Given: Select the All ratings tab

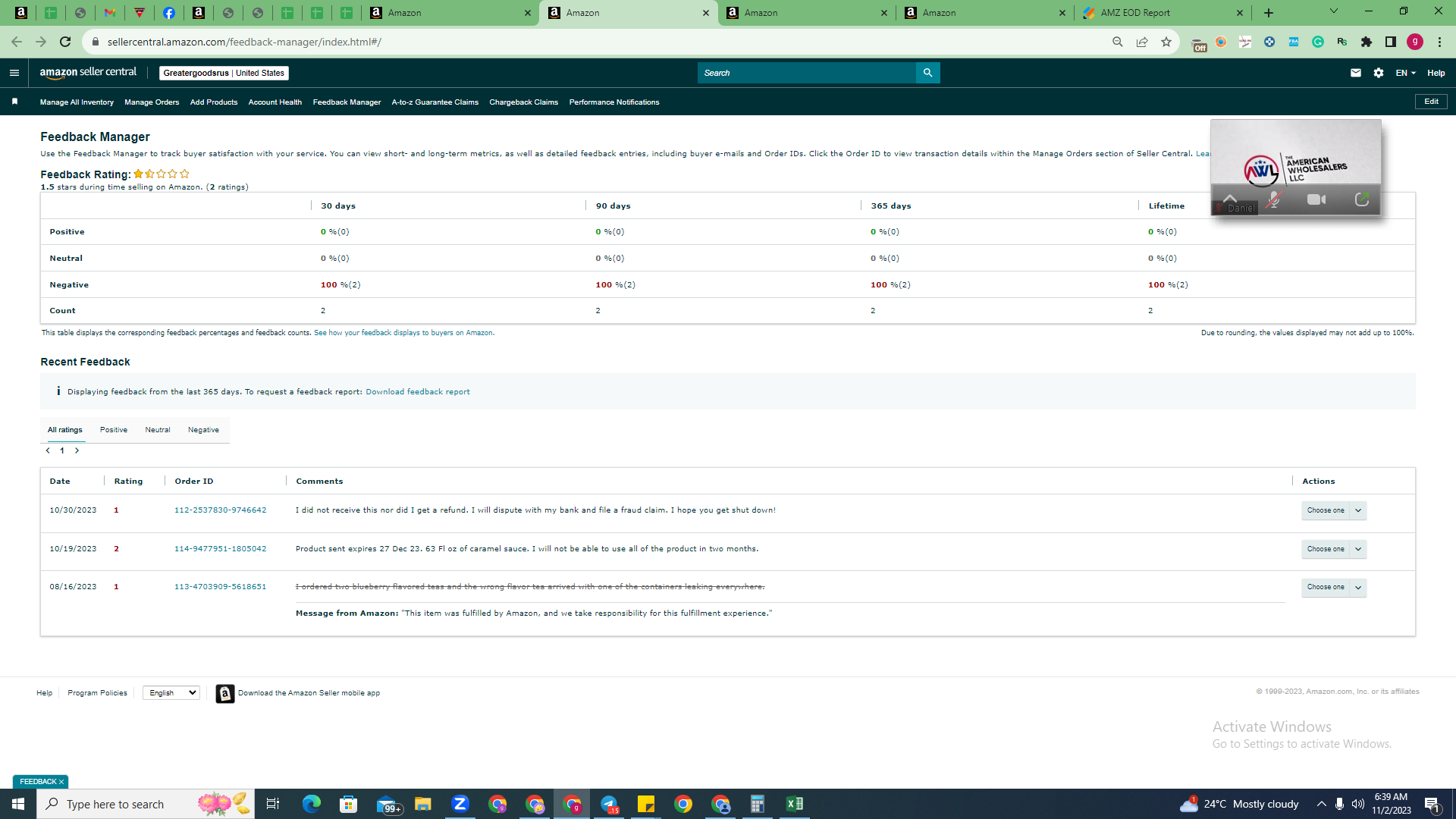Looking at the screenshot, I should (x=64, y=430).
